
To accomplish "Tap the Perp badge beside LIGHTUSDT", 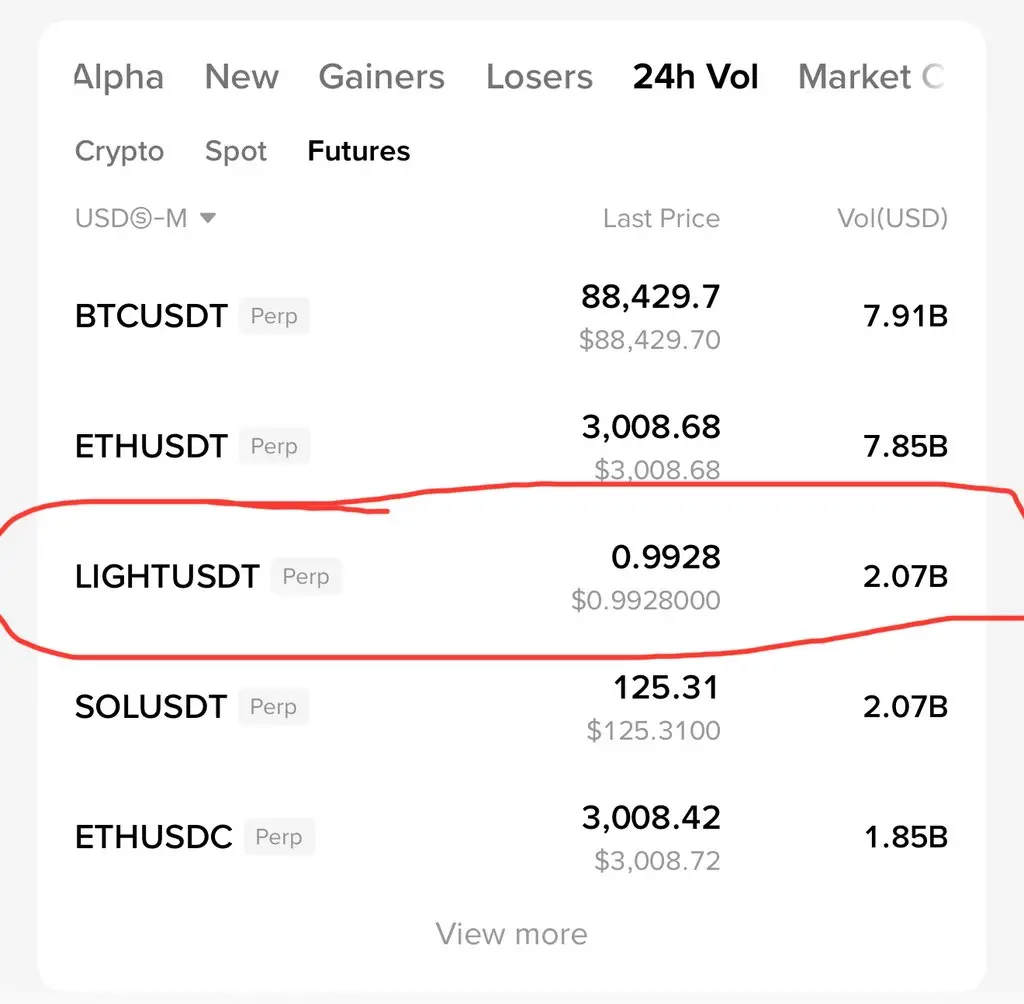I will point(306,577).
